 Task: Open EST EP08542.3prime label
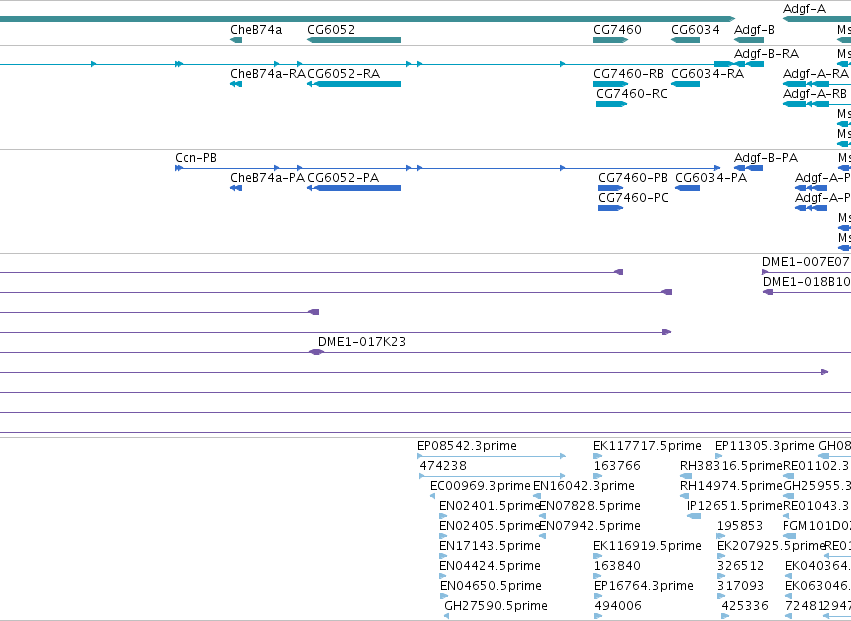[467, 446]
